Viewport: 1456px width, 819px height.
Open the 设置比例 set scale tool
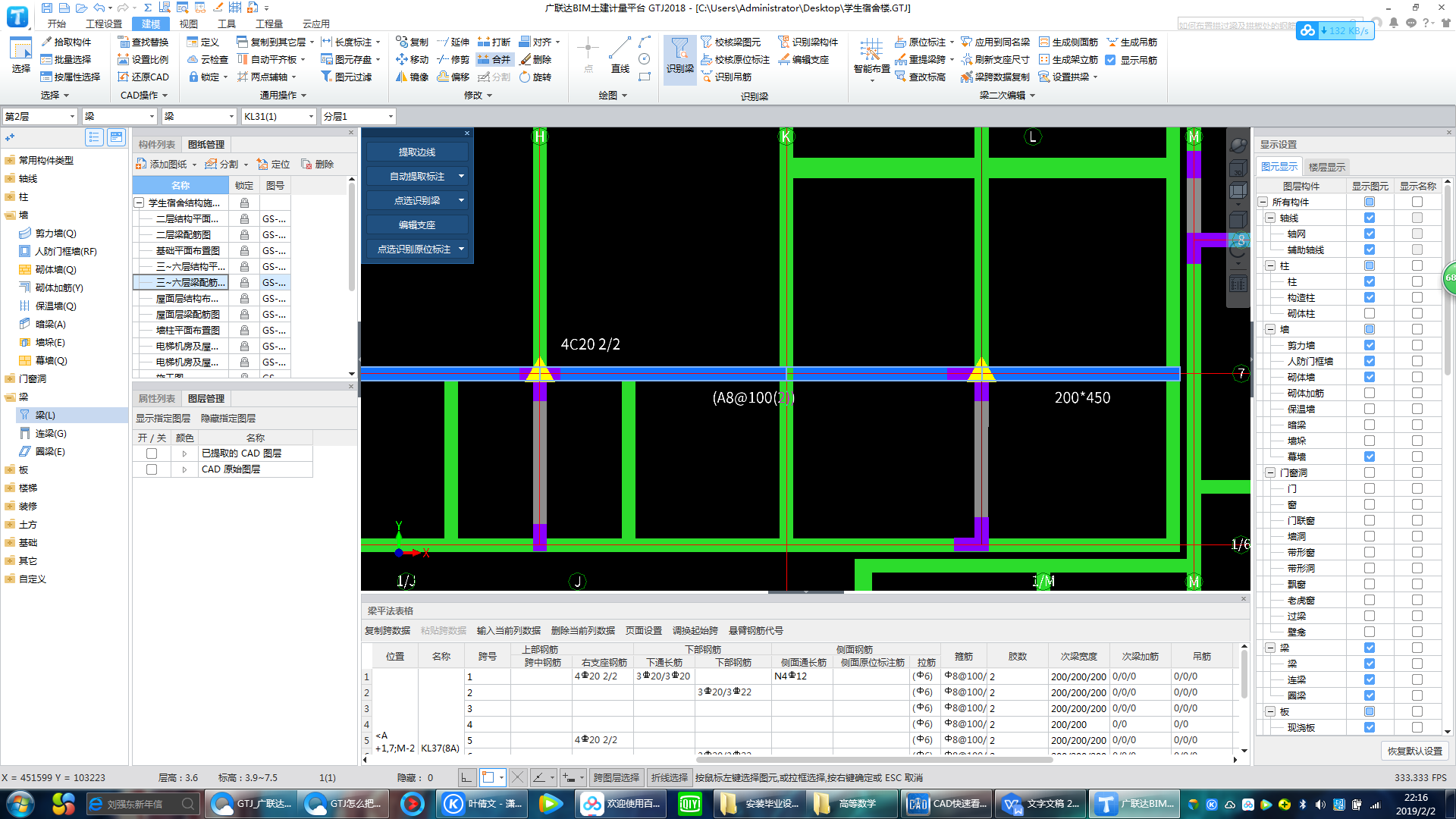(x=143, y=59)
